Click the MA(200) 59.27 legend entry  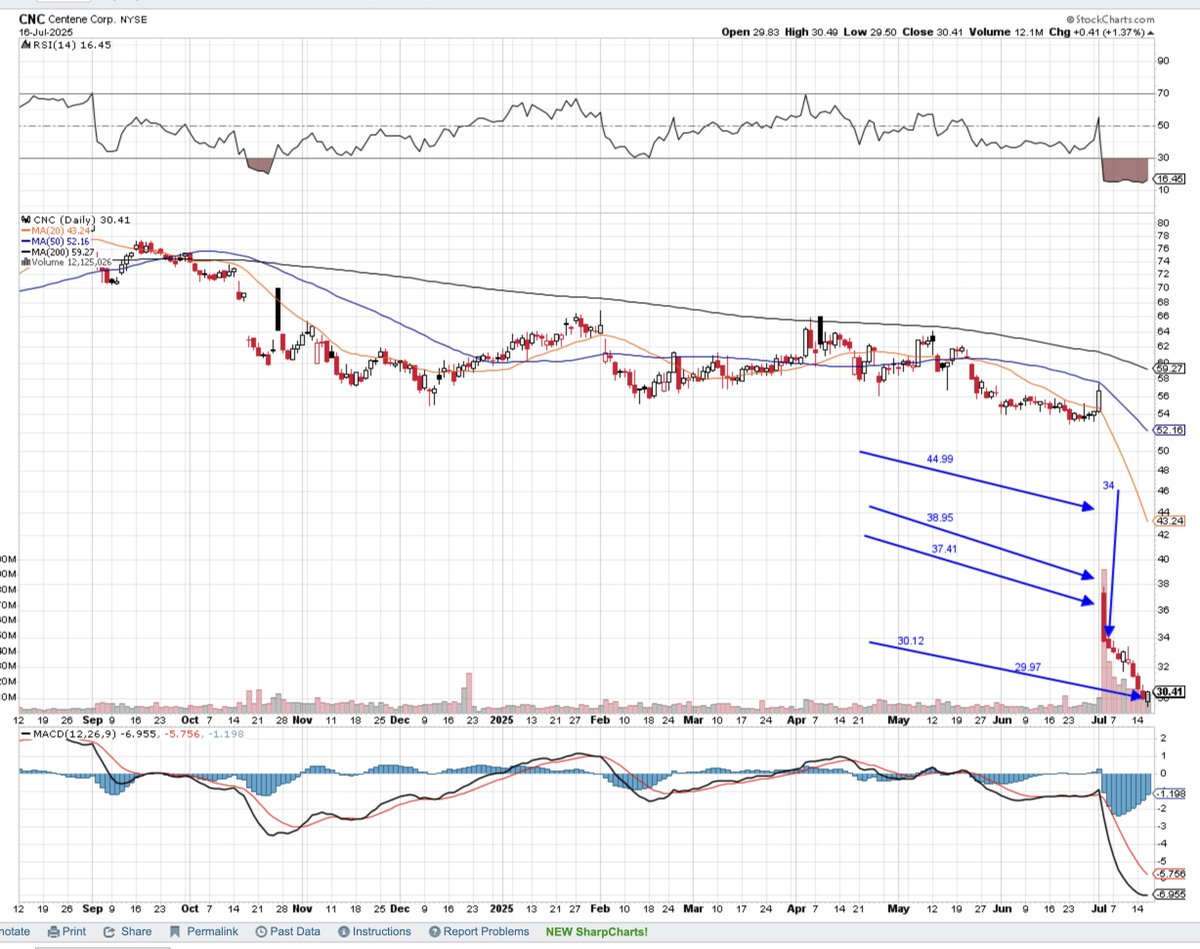59,252
